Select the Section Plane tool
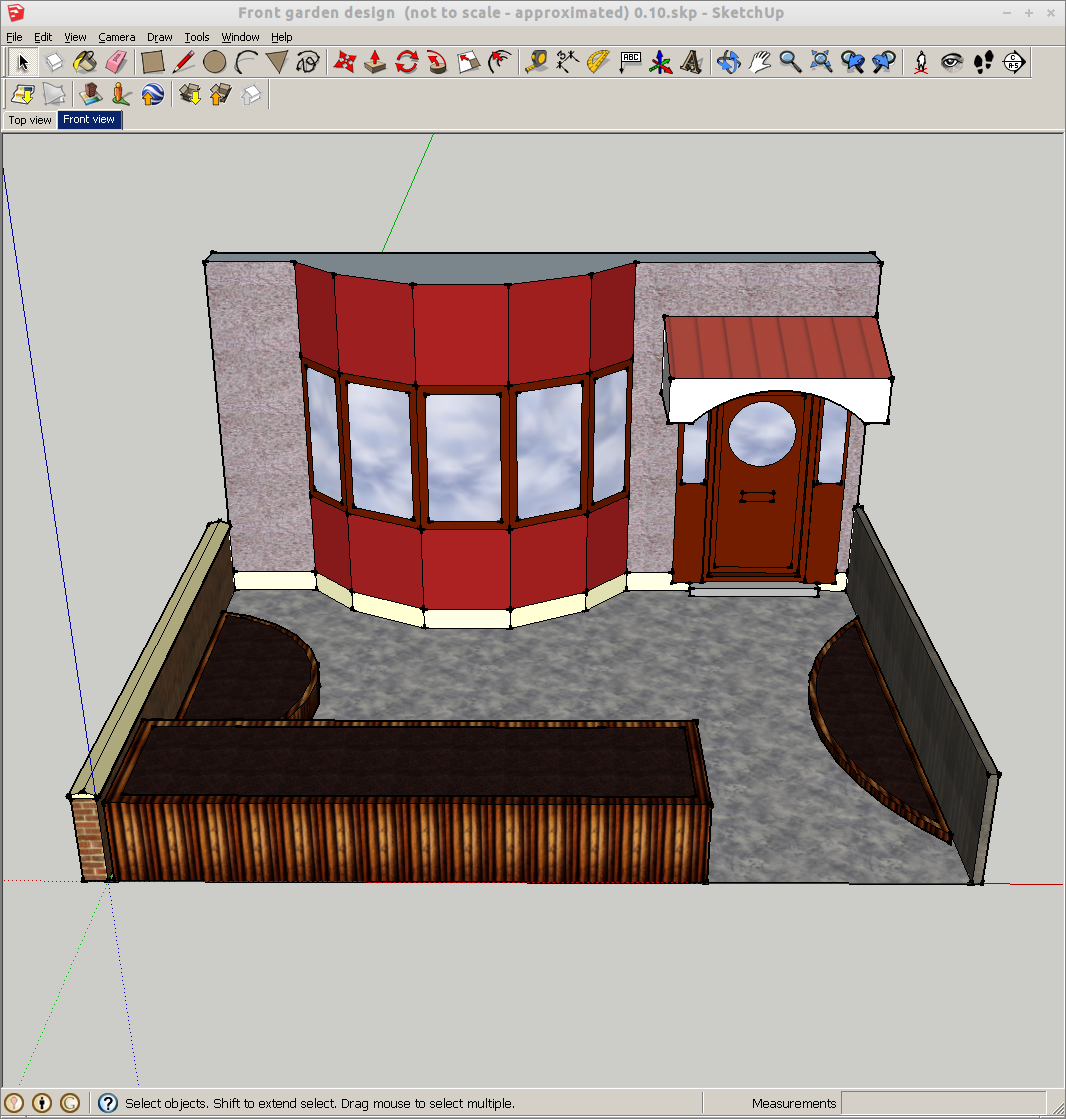Image resolution: width=1066 pixels, height=1119 pixels. click(1014, 63)
